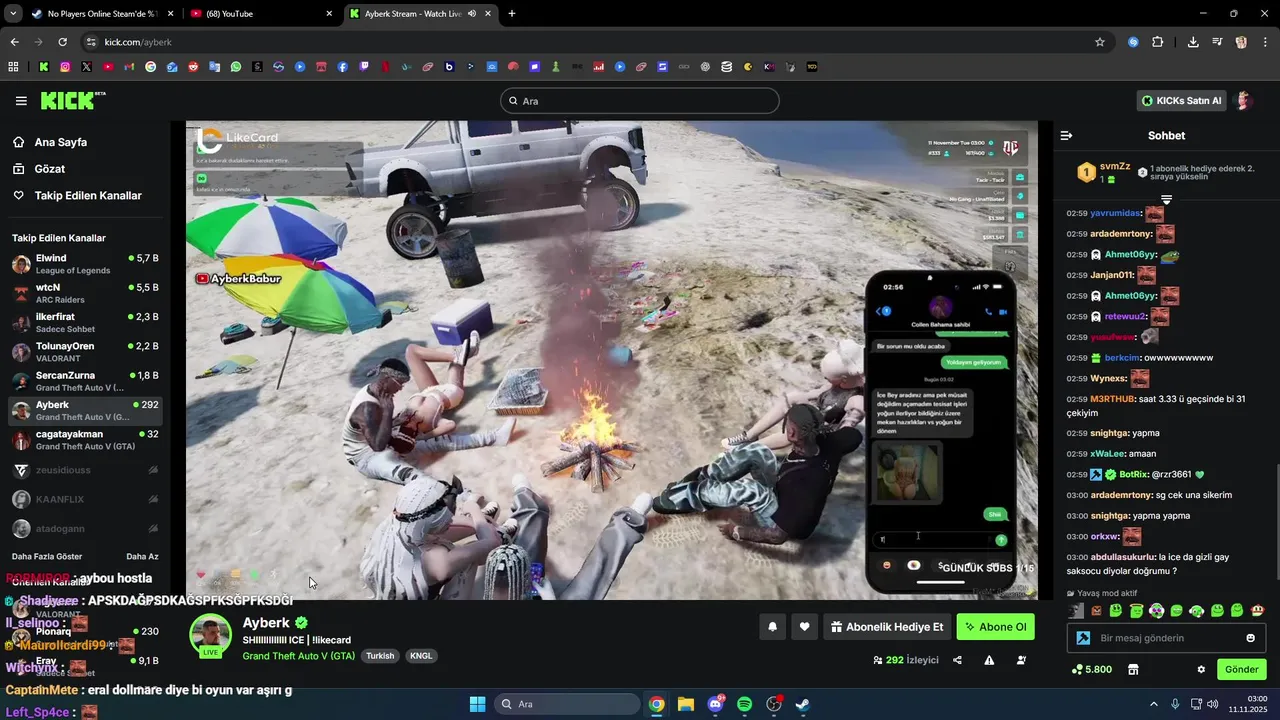This screenshot has height=720, width=1280.
Task: Open ilkerfirat channel in followed list
Action: click(85, 322)
